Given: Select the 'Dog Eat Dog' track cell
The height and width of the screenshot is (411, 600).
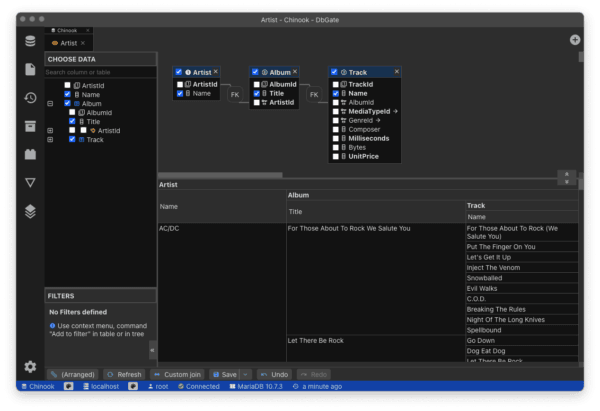Looking at the screenshot, I should point(522,351).
